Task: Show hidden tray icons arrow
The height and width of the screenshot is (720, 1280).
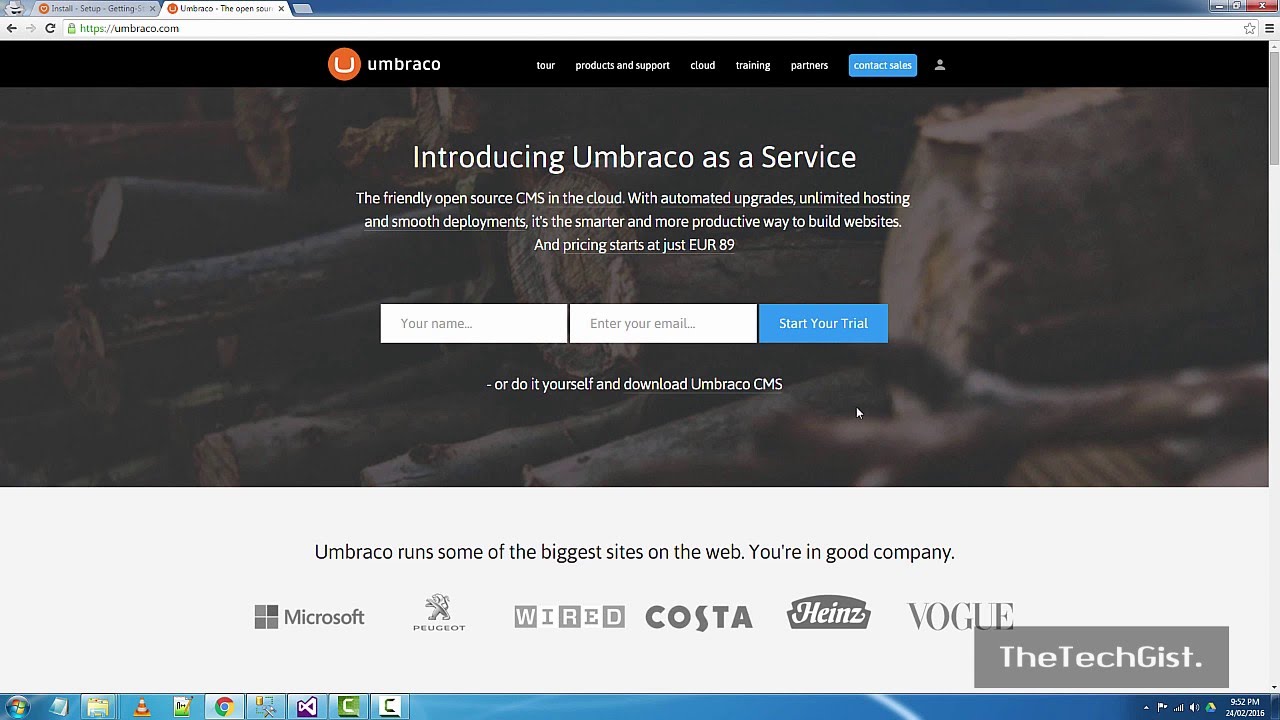Action: pos(1146,708)
